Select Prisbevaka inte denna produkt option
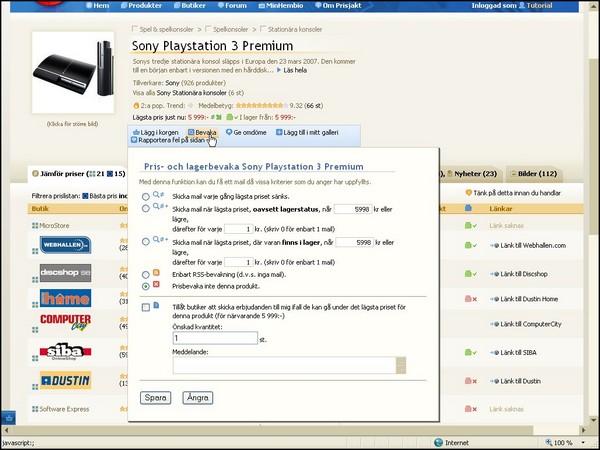The width and height of the screenshot is (600, 450). pos(145,286)
